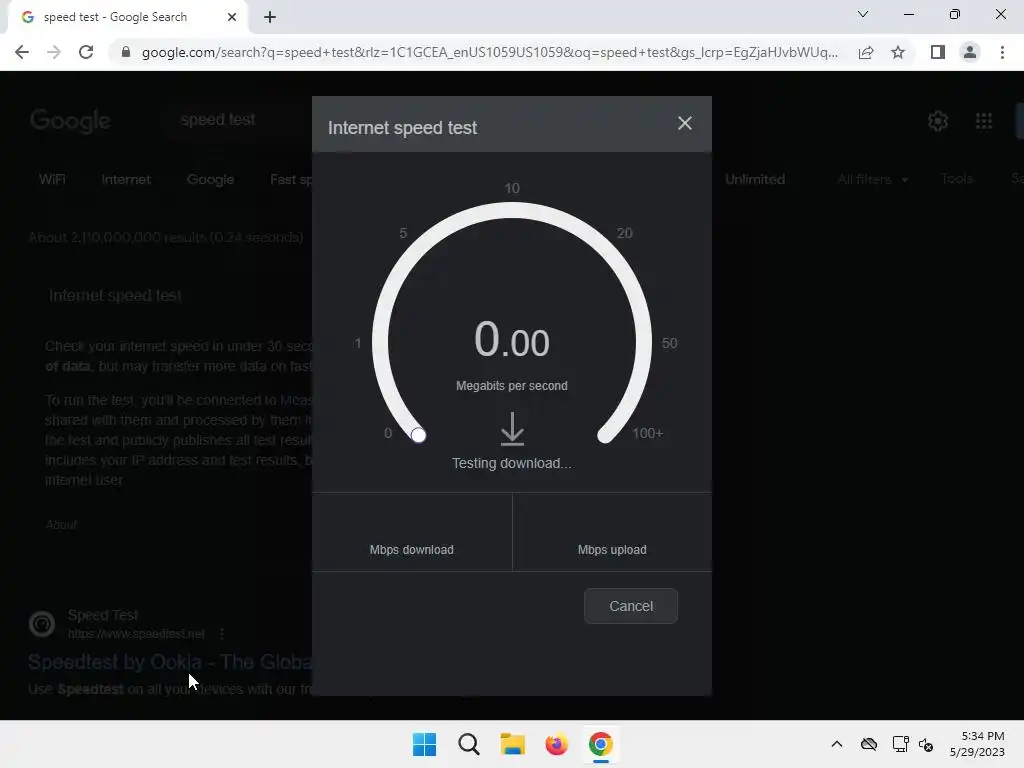Open Speedtest by Ookla result link
The width and height of the screenshot is (1024, 768).
pyautogui.click(x=170, y=662)
